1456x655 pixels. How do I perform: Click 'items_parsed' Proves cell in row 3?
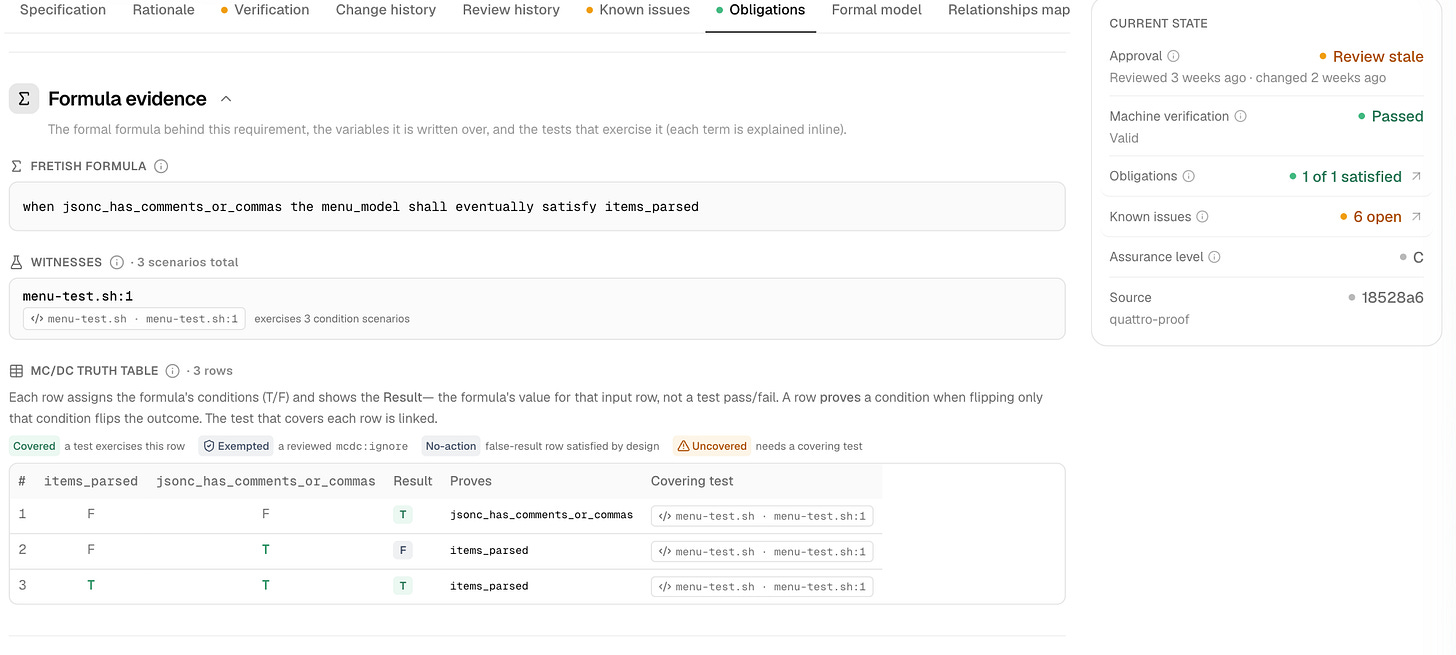(489, 586)
